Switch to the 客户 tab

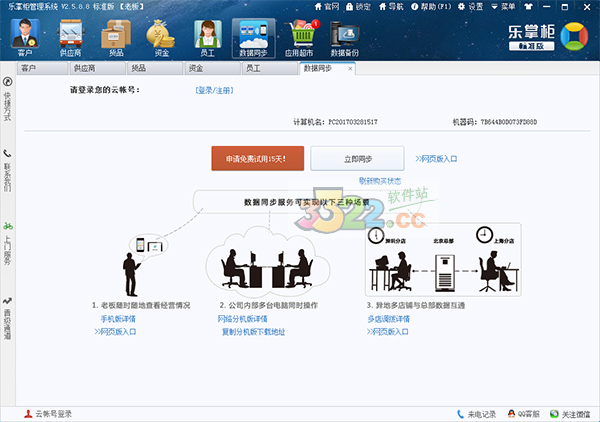(x=42, y=68)
